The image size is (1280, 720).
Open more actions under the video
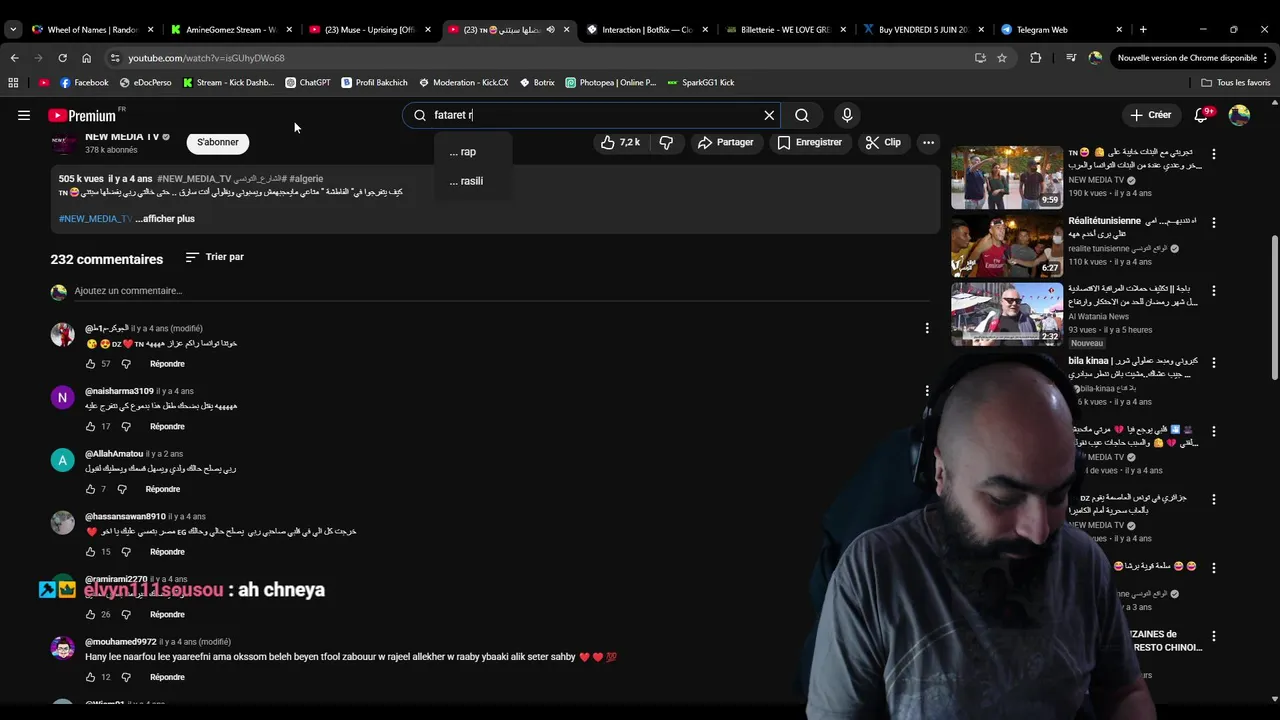928,142
